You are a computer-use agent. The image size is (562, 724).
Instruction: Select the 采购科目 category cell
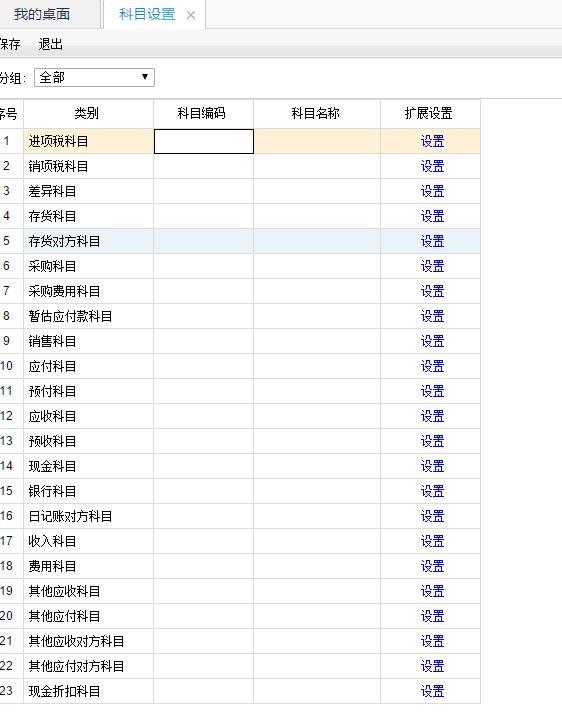pos(88,266)
